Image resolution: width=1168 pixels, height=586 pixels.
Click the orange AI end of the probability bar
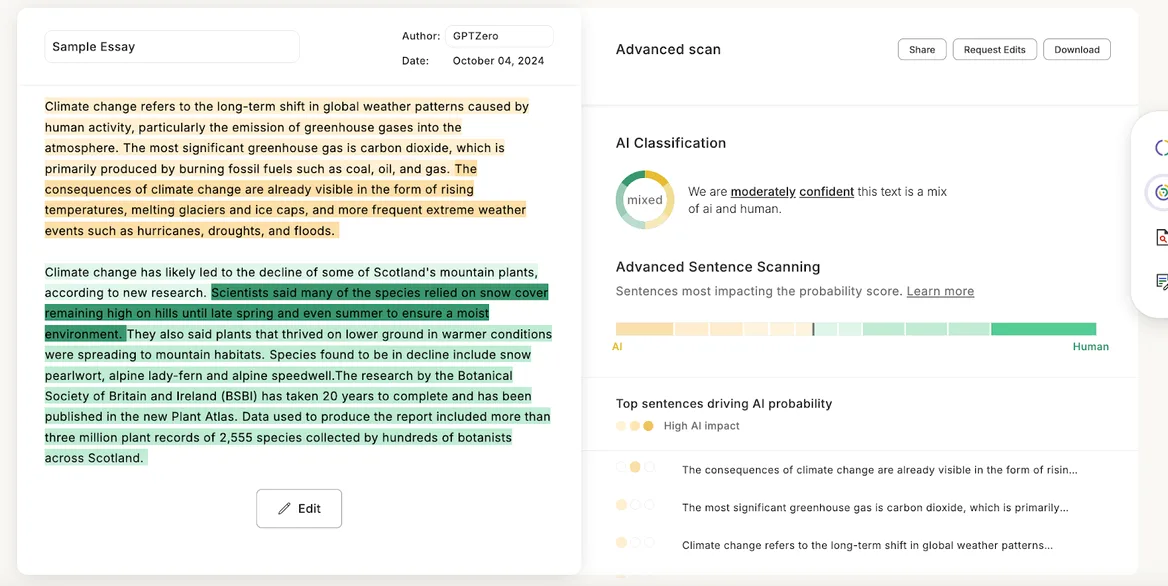tap(644, 329)
